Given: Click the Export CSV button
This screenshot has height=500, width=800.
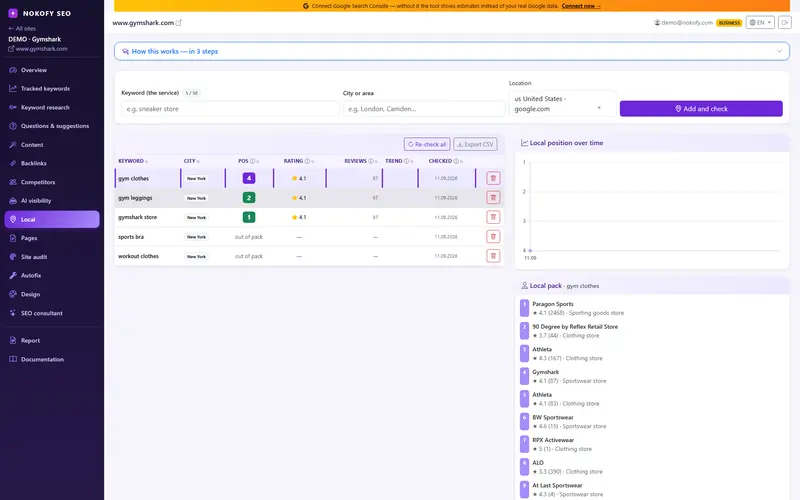Looking at the screenshot, I should (x=475, y=144).
